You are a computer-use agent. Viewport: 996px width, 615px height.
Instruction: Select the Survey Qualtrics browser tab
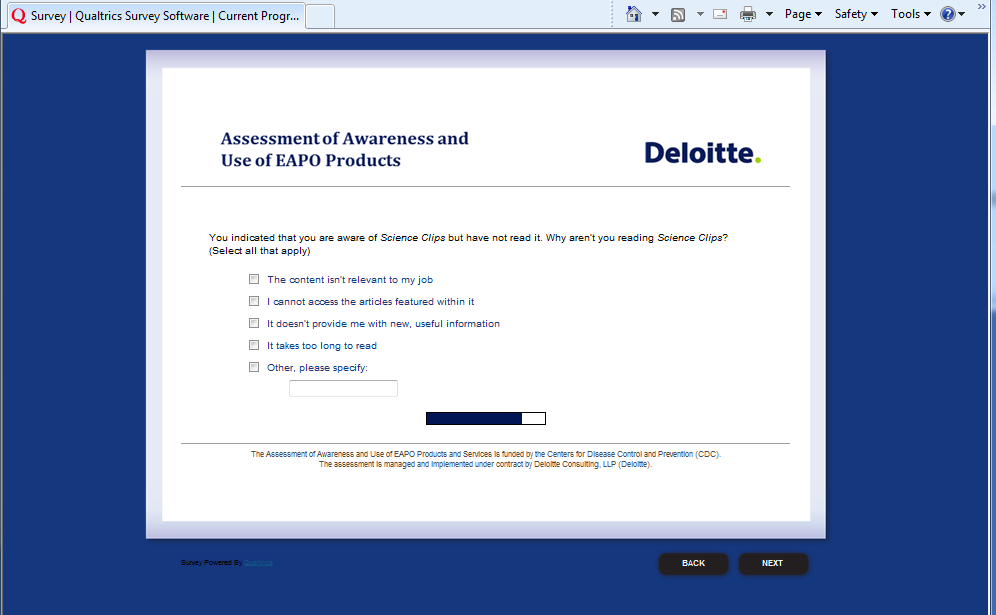coord(156,16)
